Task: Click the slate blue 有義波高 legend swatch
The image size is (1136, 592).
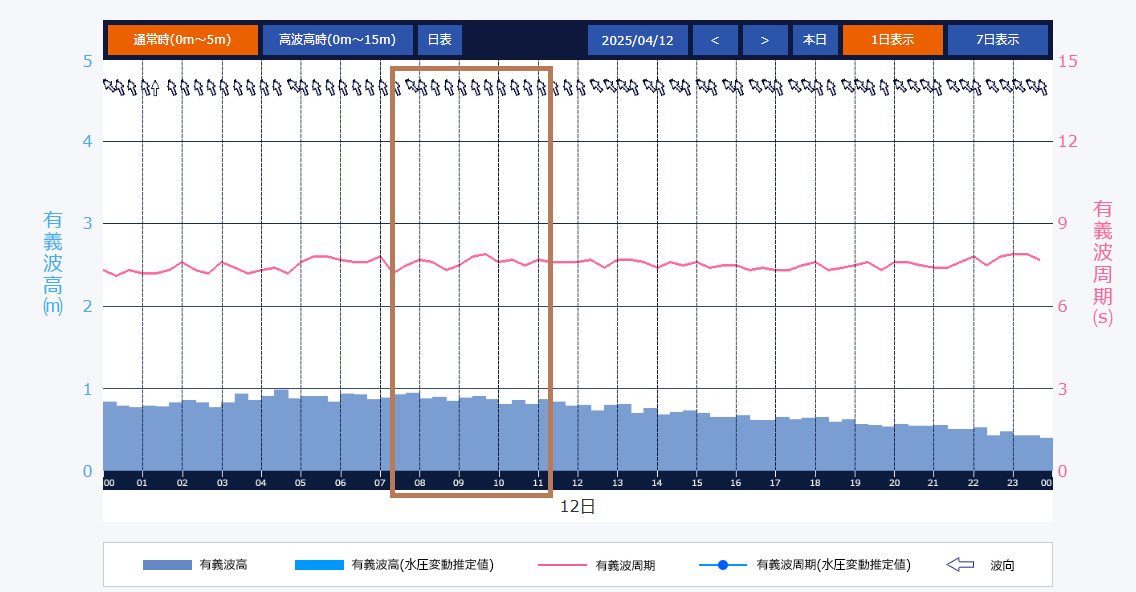Action: (167, 565)
